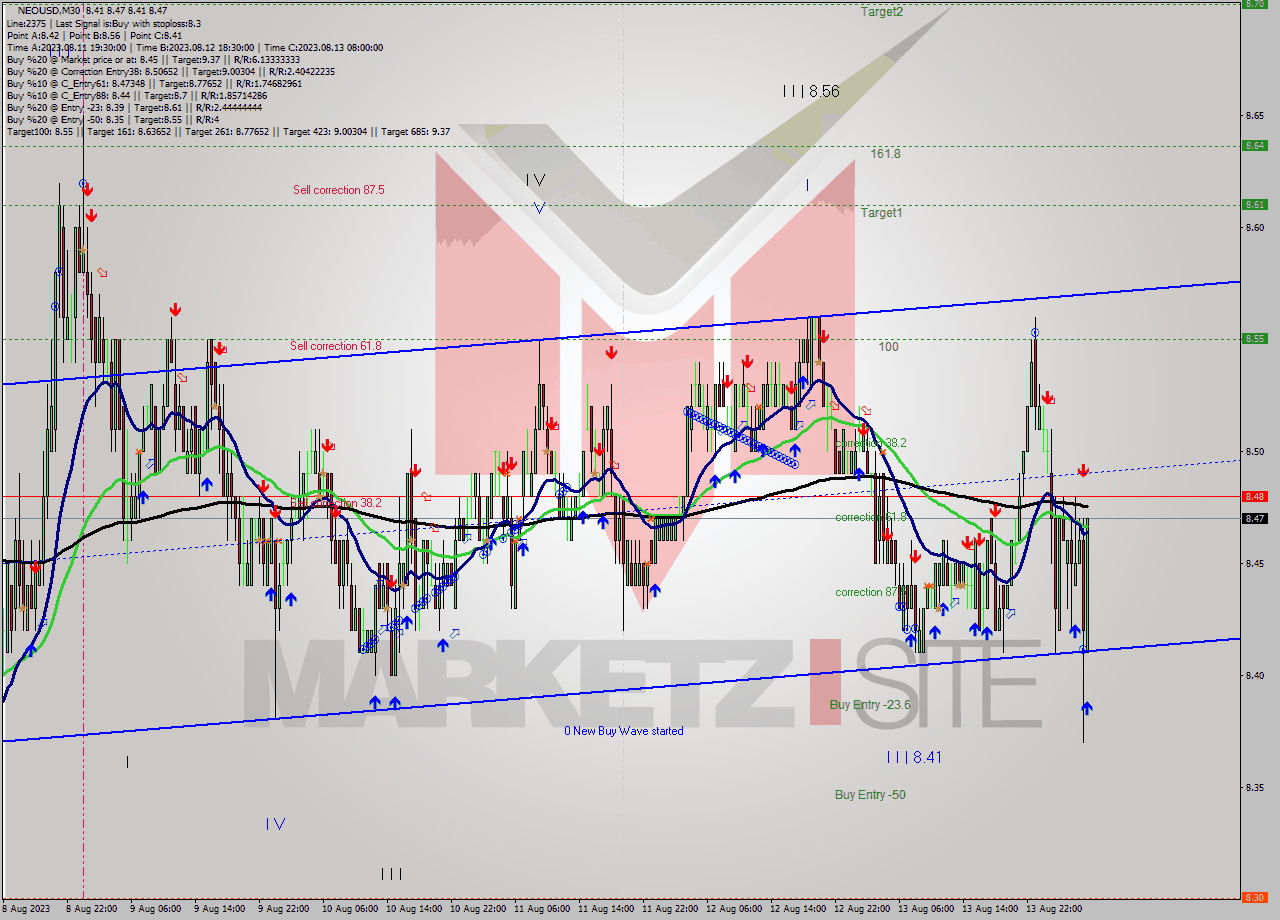Click the '13 Aug 06:00' time label

tap(926, 909)
